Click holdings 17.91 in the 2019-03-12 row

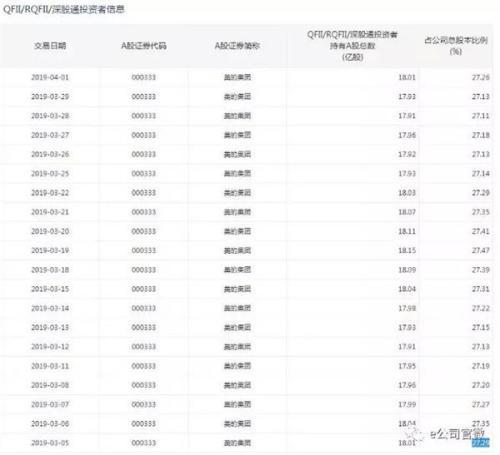pyautogui.click(x=407, y=347)
